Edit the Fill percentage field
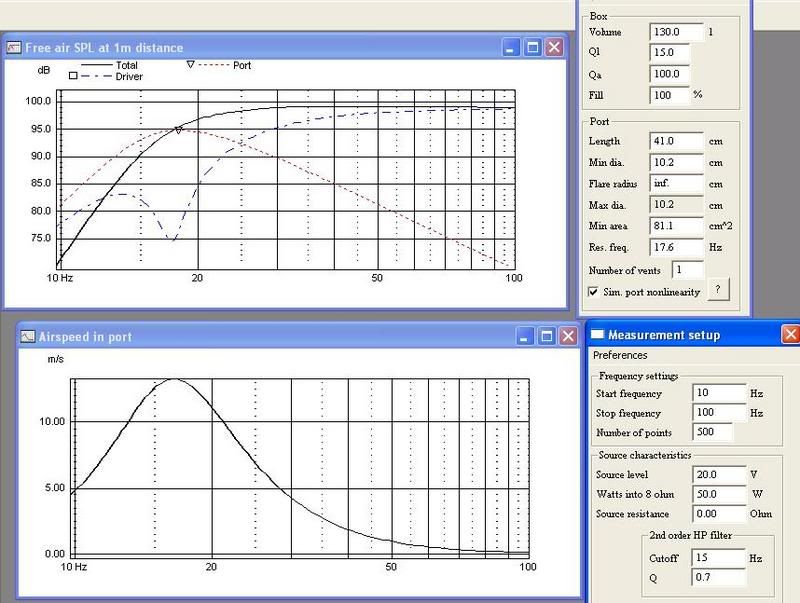 click(x=669, y=95)
